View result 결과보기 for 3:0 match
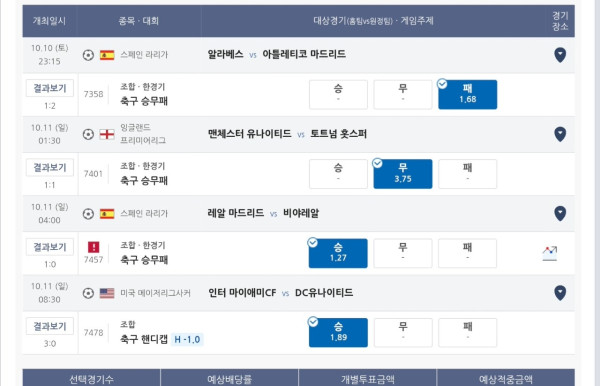 point(50,326)
